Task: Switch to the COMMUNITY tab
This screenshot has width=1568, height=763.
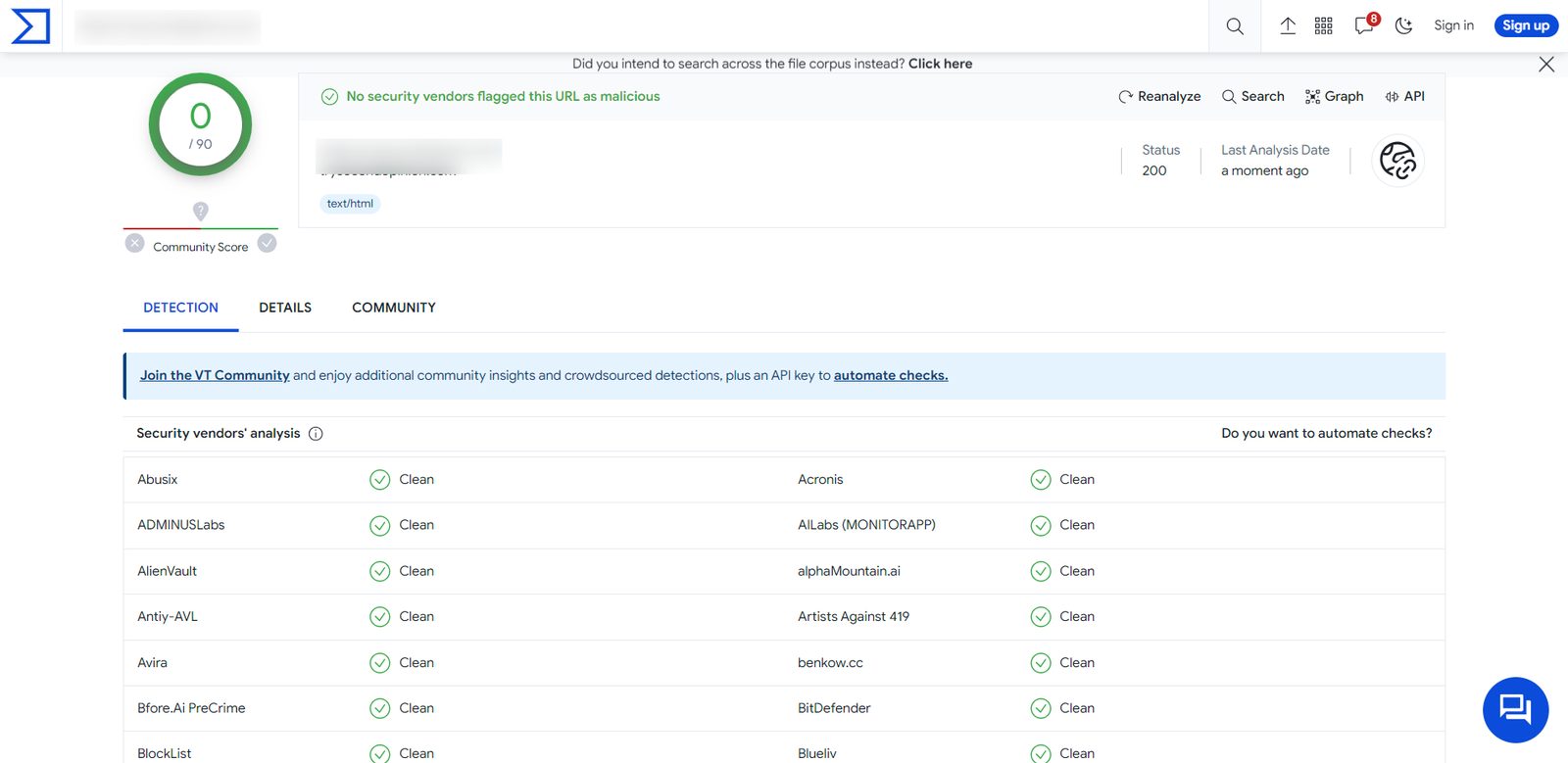Action: (x=394, y=308)
